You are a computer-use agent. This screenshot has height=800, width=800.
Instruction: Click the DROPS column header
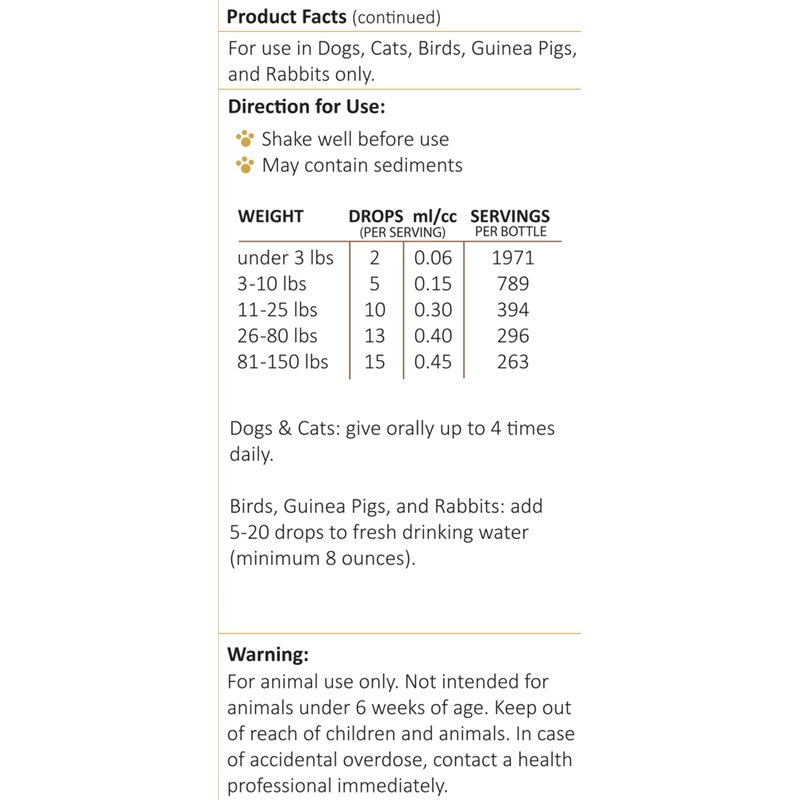tap(375, 216)
